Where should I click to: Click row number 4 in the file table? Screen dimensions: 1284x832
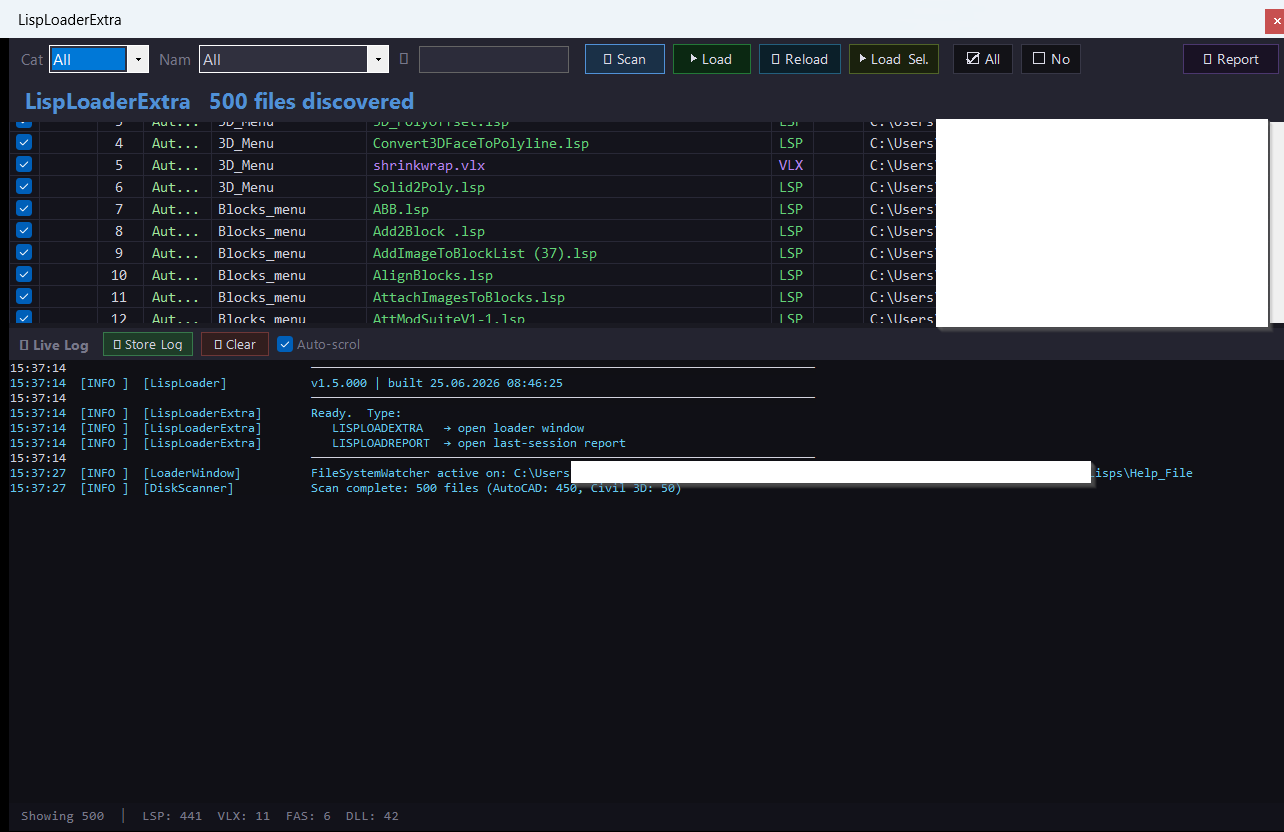[x=119, y=143]
